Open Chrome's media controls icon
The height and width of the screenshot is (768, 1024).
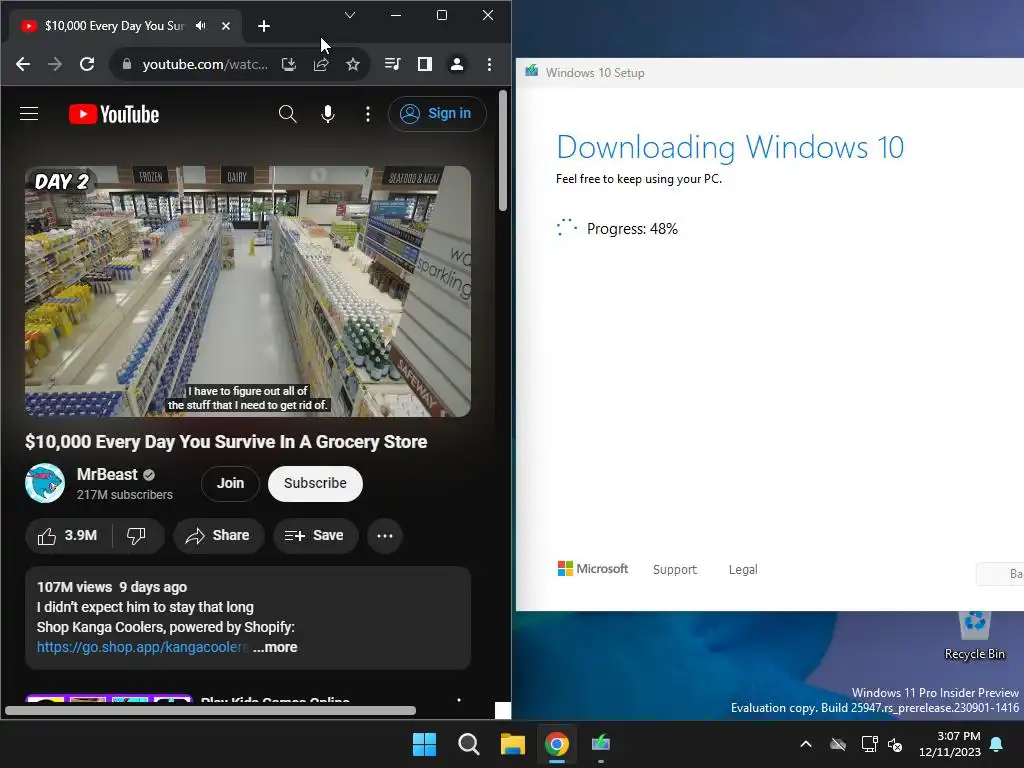coord(392,64)
